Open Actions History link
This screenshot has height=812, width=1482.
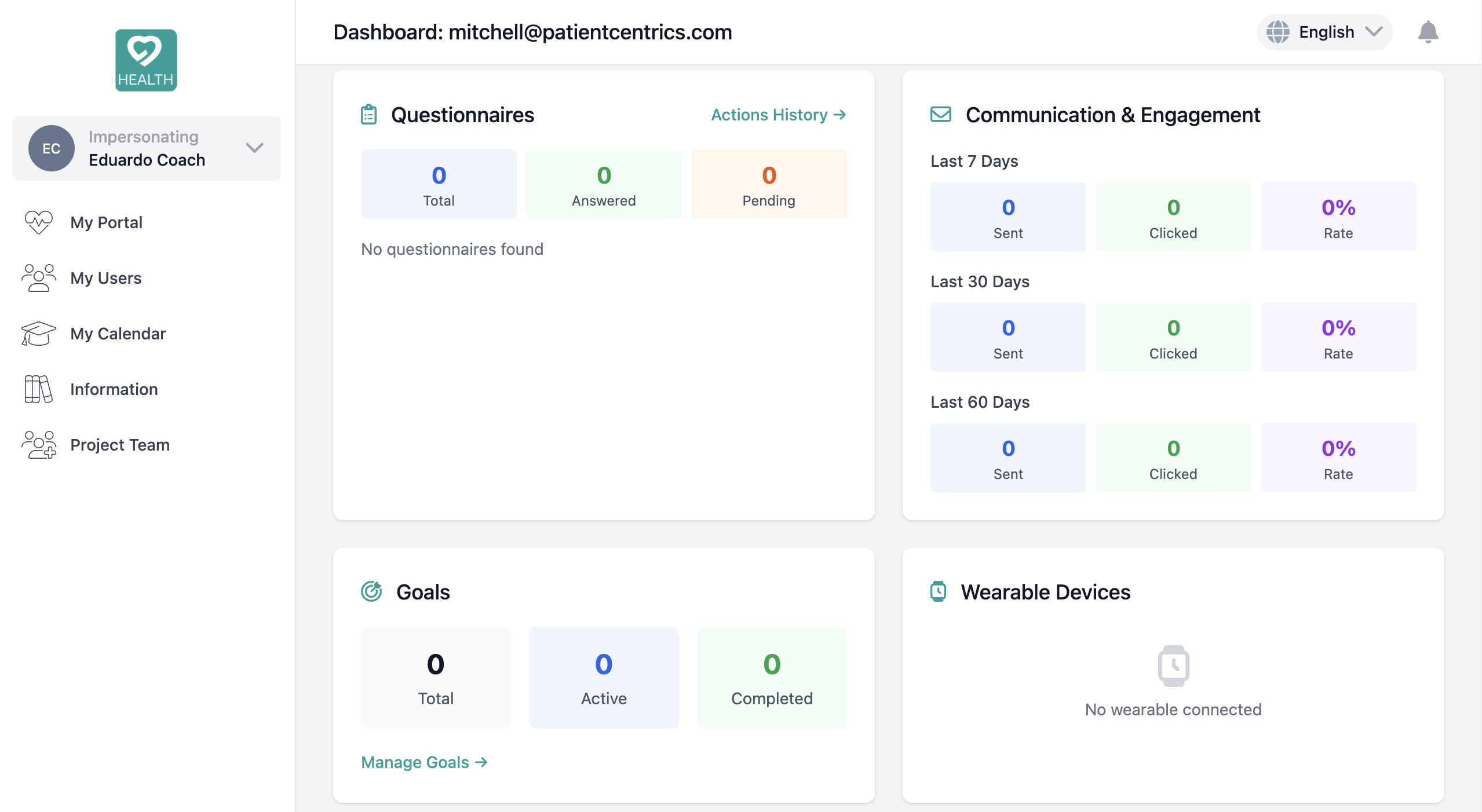pyautogui.click(x=777, y=115)
